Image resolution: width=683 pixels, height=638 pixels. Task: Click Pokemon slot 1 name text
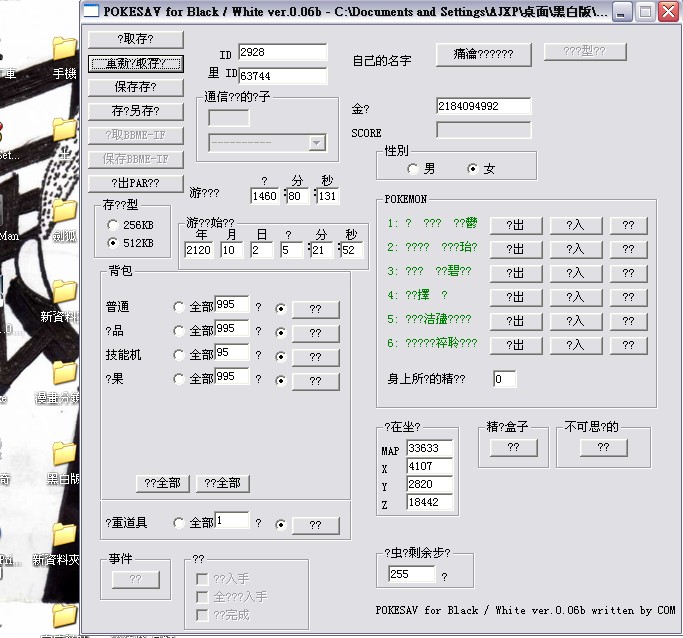click(433, 223)
